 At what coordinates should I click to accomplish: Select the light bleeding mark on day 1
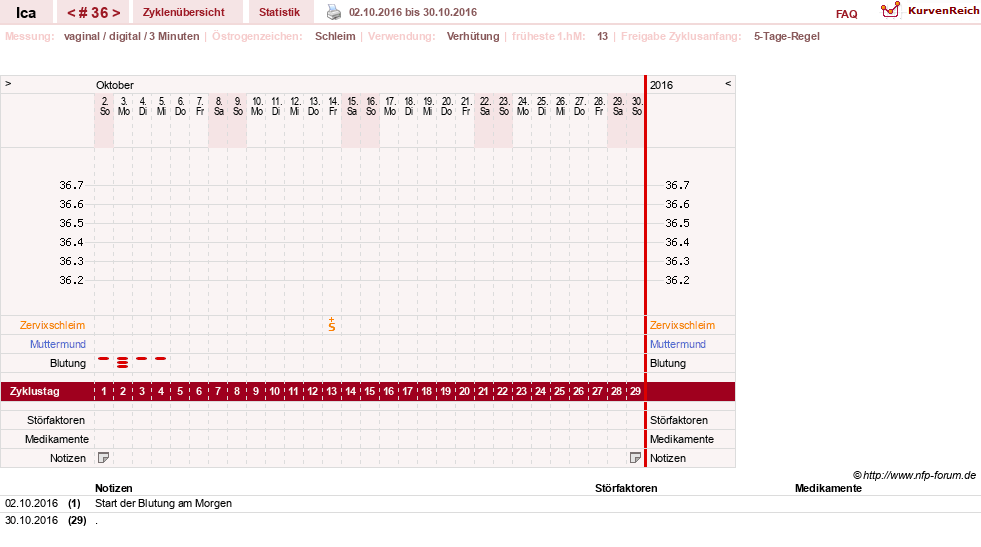click(x=104, y=359)
